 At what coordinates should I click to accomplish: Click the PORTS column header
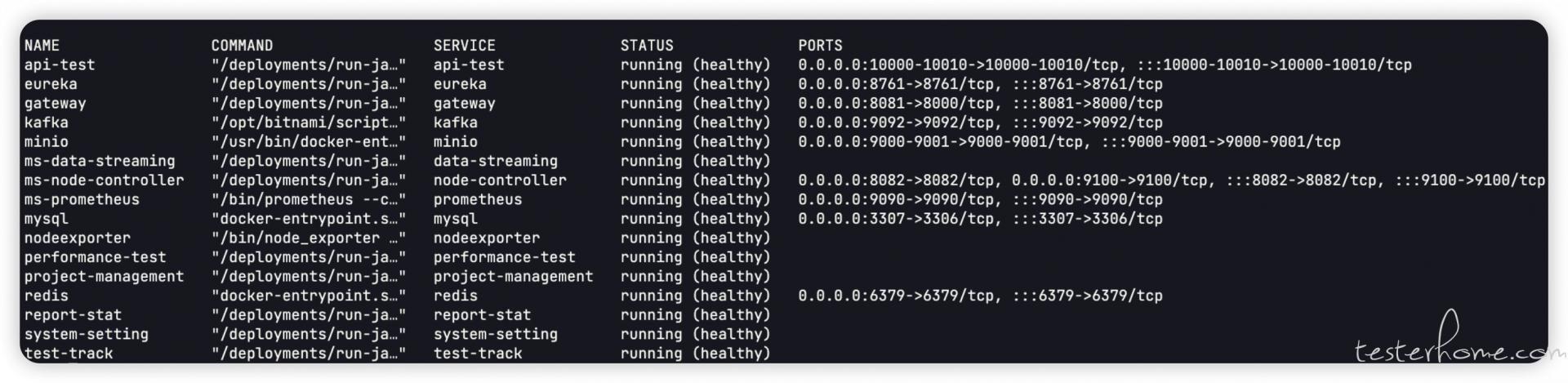click(820, 46)
